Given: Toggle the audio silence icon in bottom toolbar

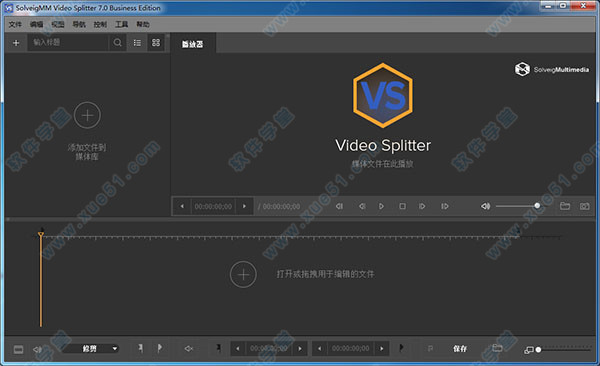Looking at the screenshot, I should pos(189,349).
